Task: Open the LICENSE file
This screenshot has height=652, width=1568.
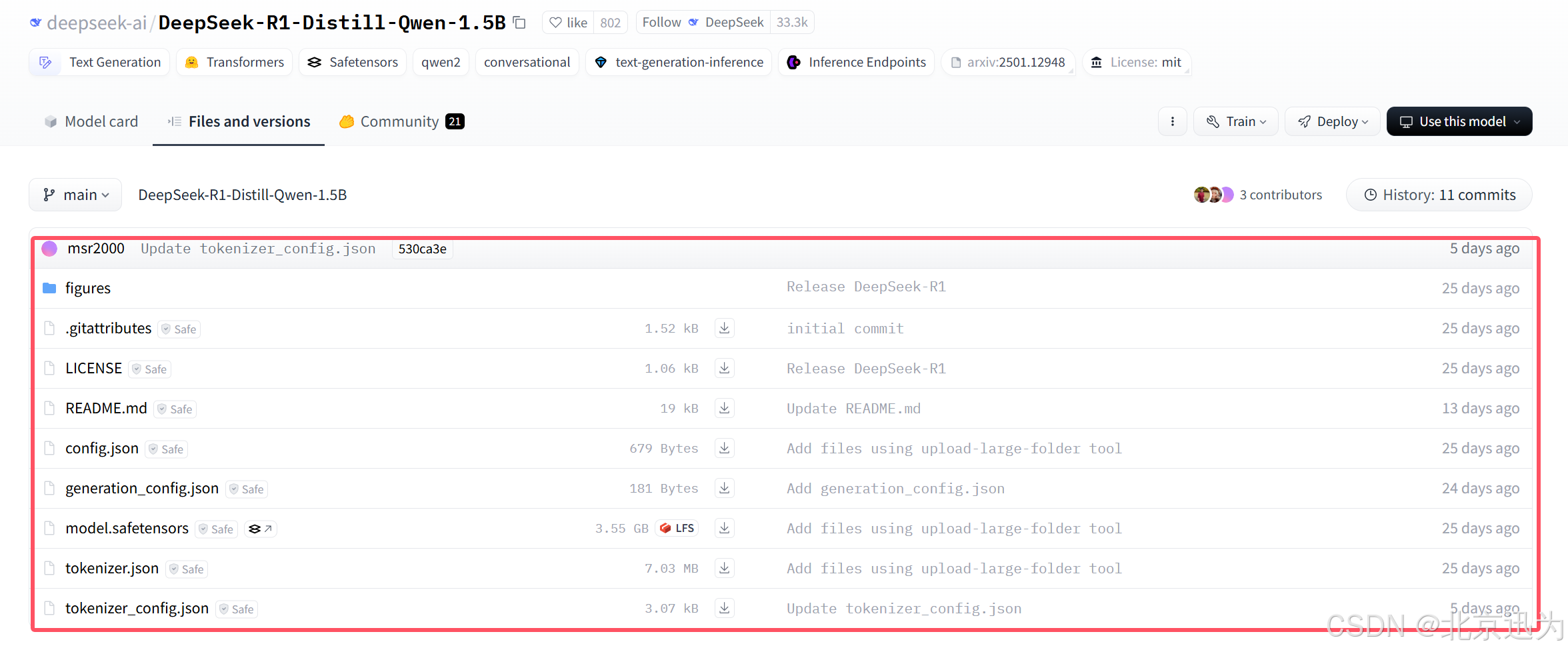Action: 94,368
